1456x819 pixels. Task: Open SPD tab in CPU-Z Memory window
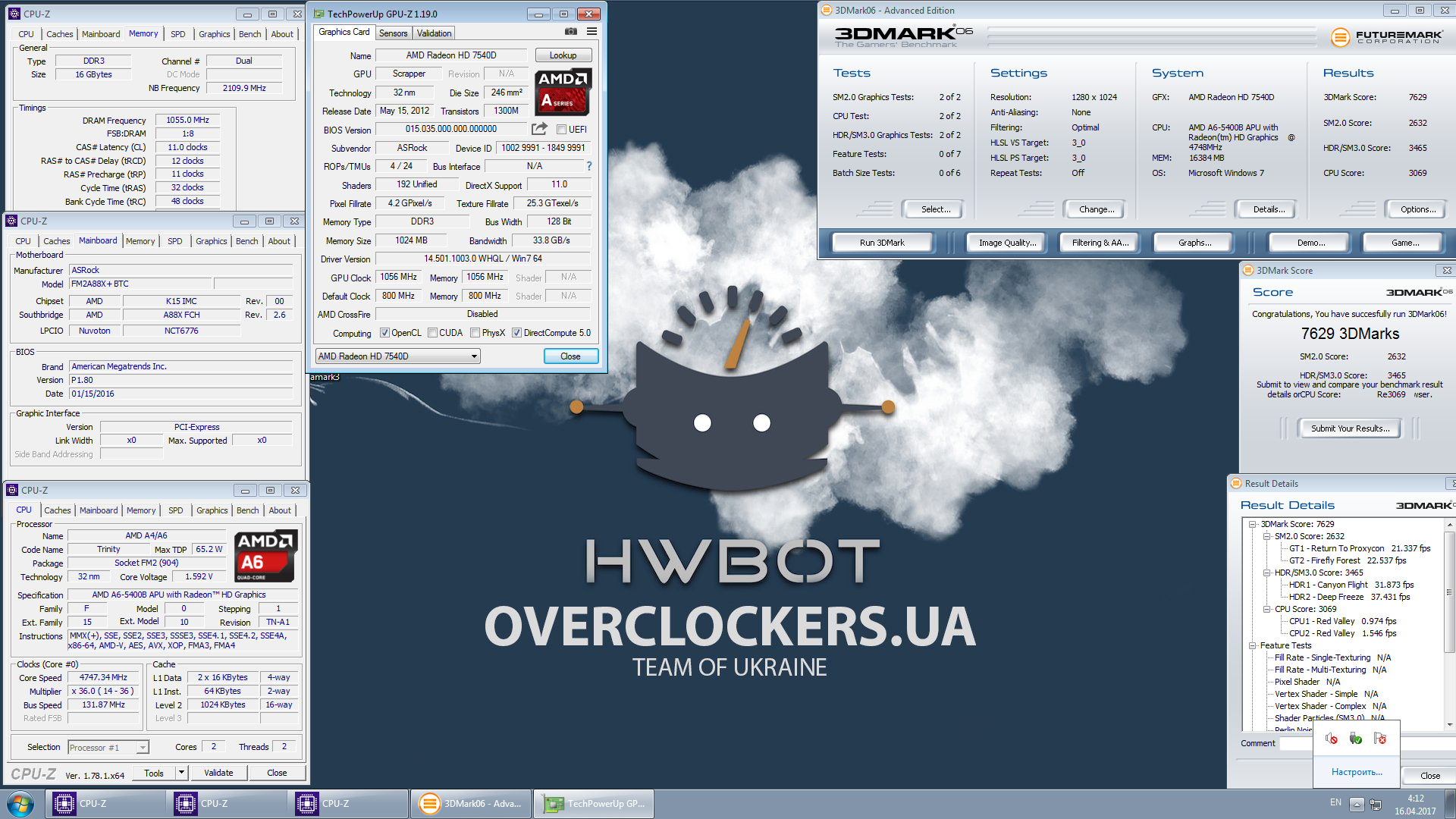click(x=177, y=34)
